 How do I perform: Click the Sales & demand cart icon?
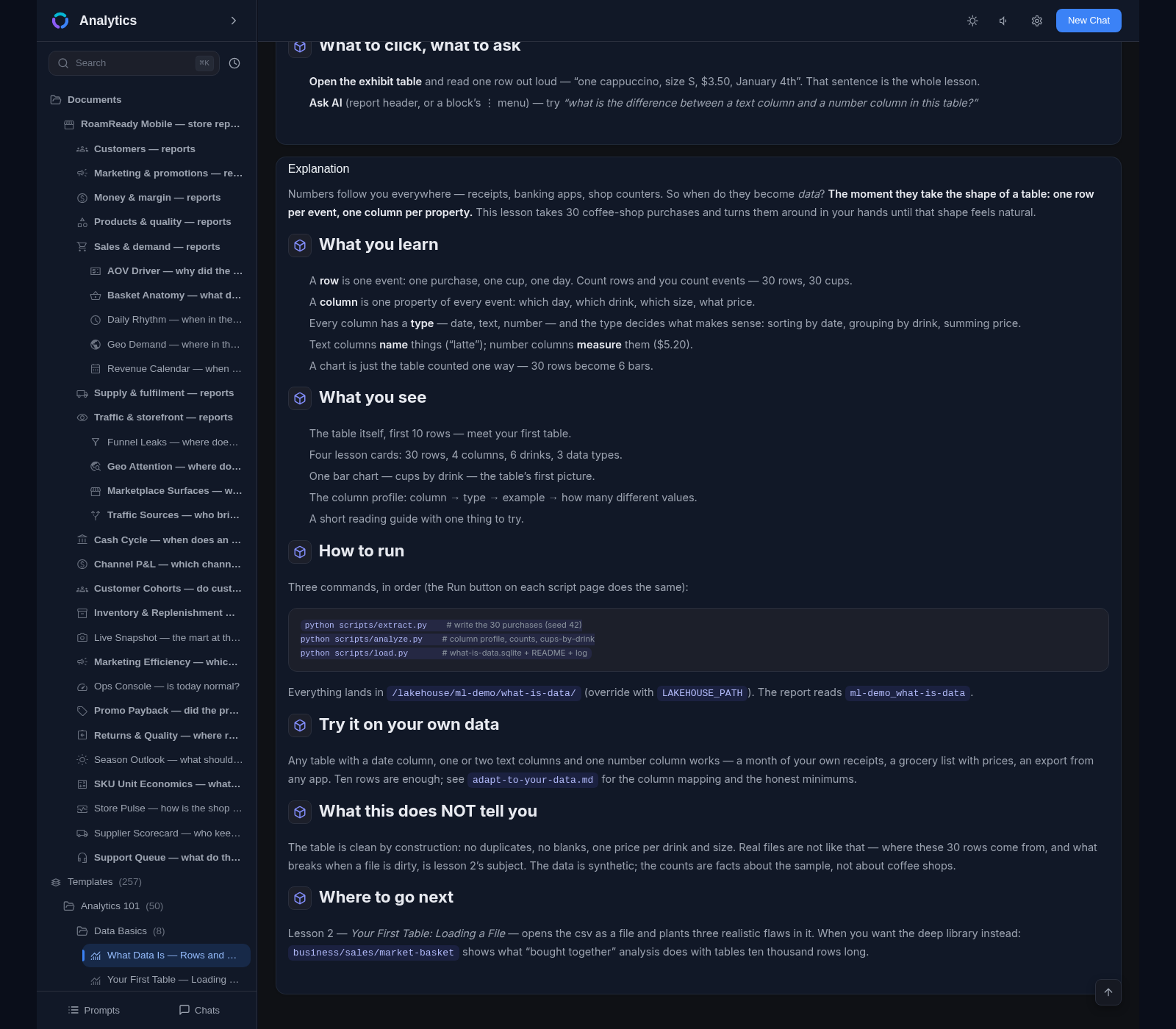click(82, 247)
